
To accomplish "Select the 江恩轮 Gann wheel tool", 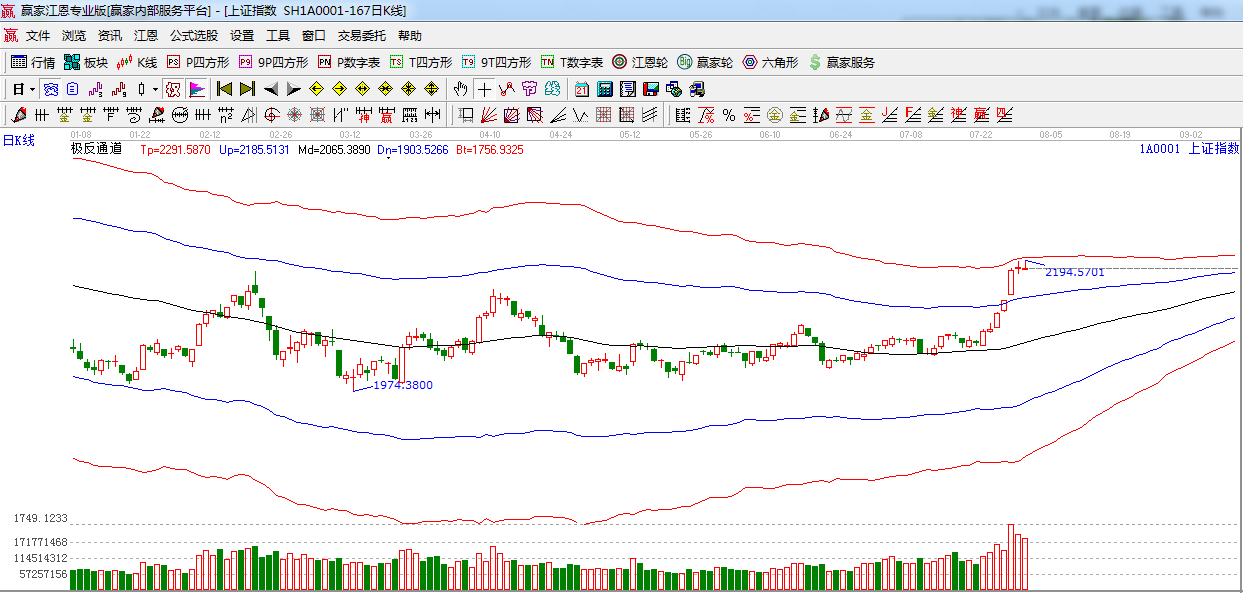I will tap(640, 62).
